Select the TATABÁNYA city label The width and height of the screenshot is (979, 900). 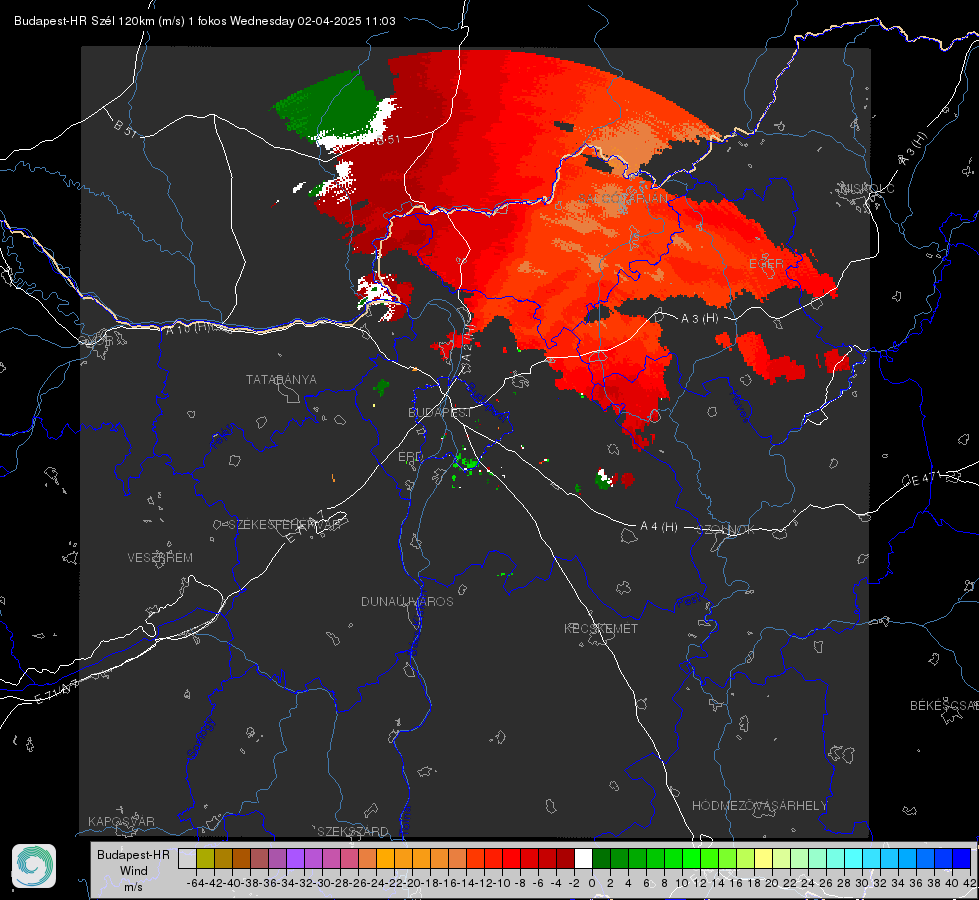(x=281, y=379)
